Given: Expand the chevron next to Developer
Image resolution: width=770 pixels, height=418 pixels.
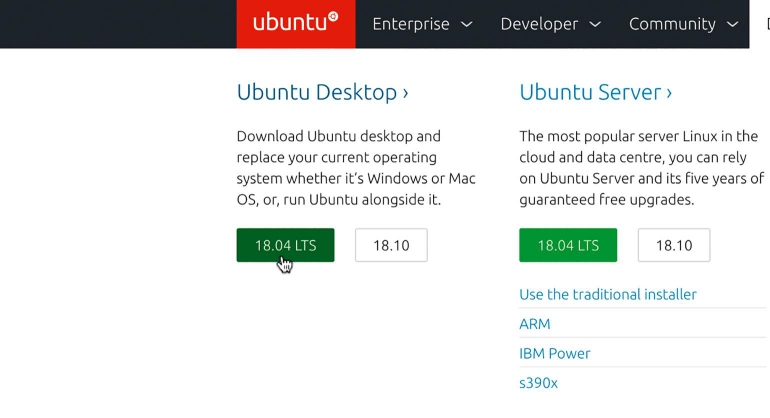Looking at the screenshot, I should [x=595, y=25].
